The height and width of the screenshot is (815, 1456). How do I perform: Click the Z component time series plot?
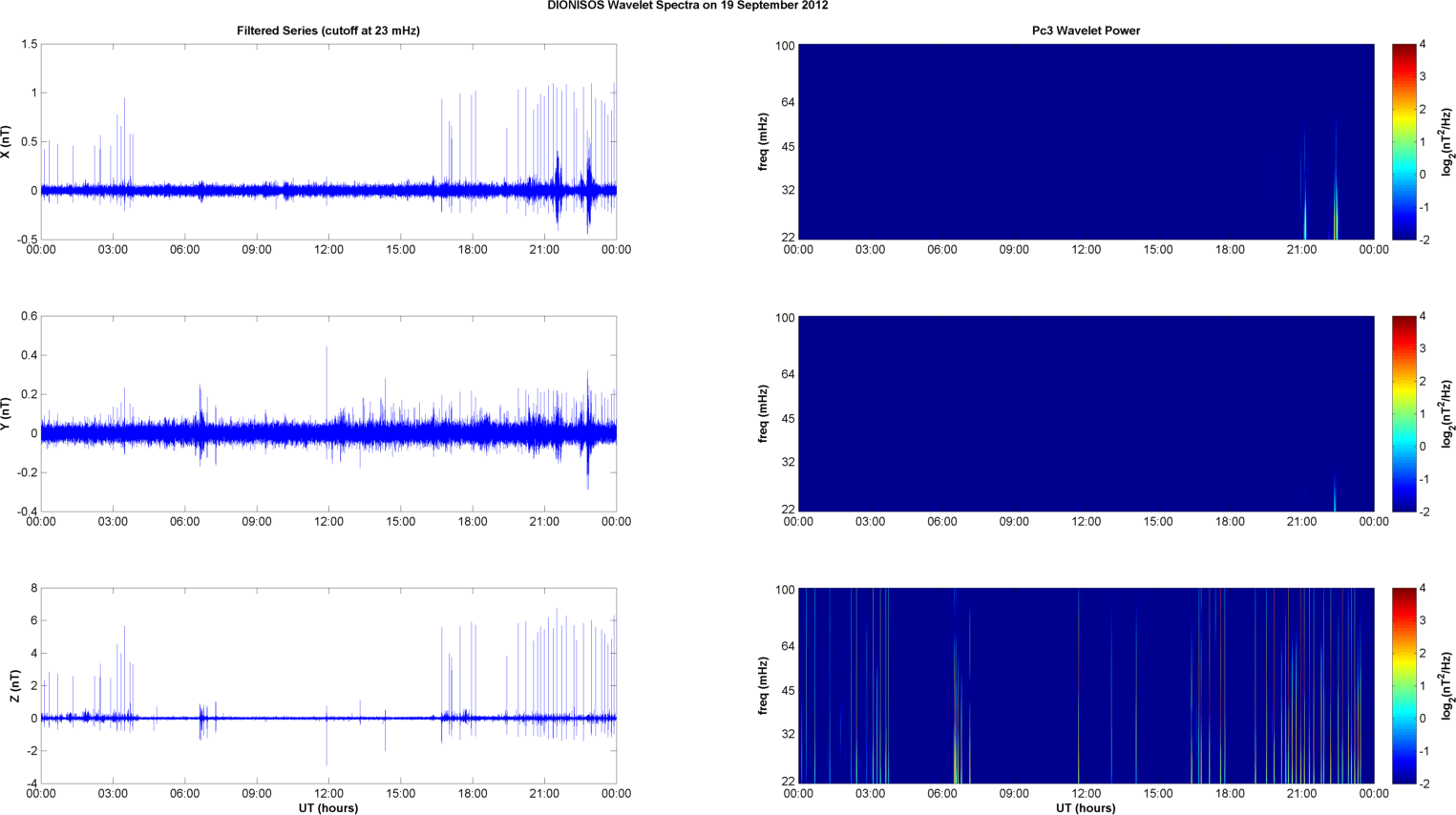click(x=328, y=685)
